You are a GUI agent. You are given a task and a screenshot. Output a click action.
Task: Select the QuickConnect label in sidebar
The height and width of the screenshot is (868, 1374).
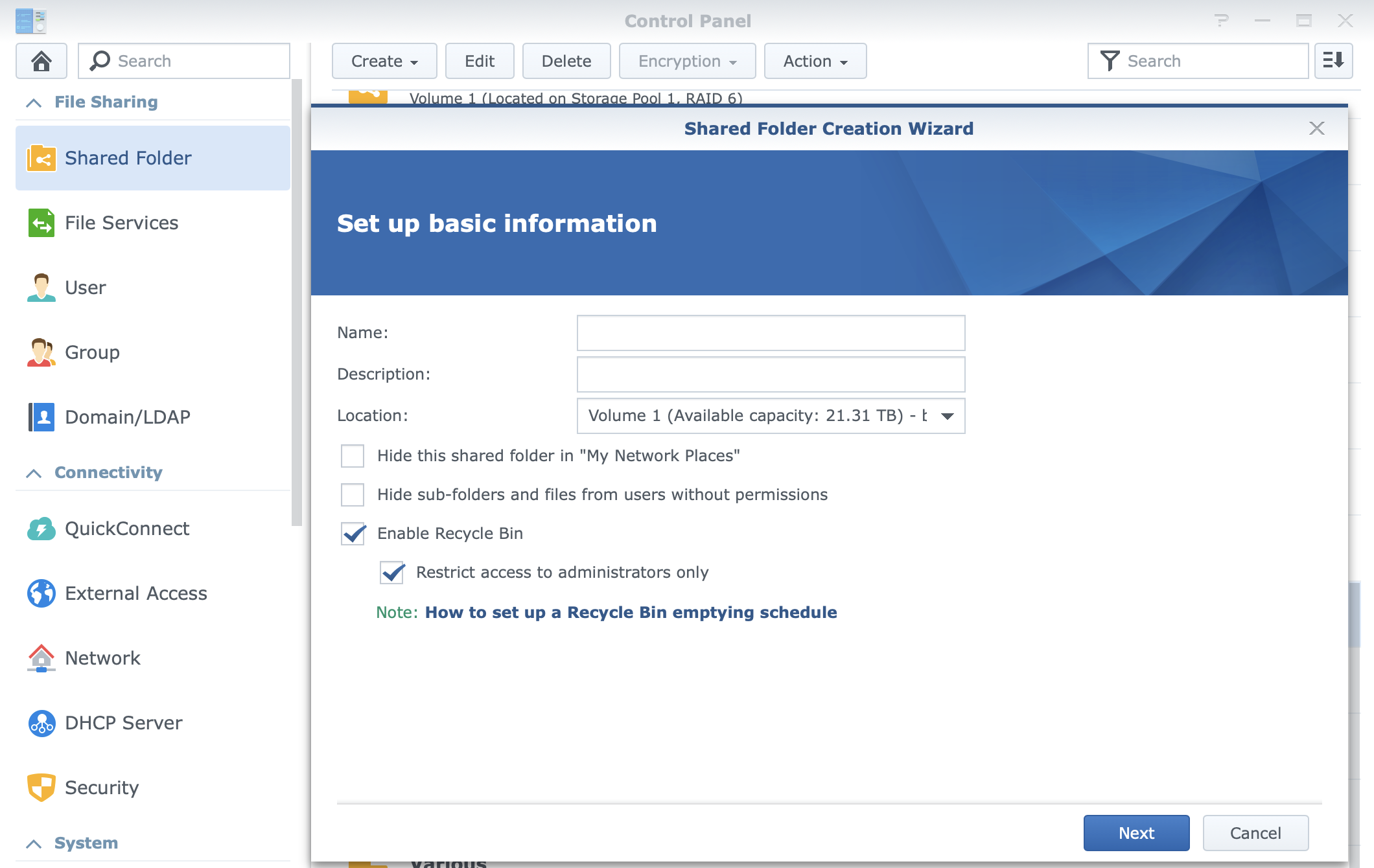click(127, 529)
